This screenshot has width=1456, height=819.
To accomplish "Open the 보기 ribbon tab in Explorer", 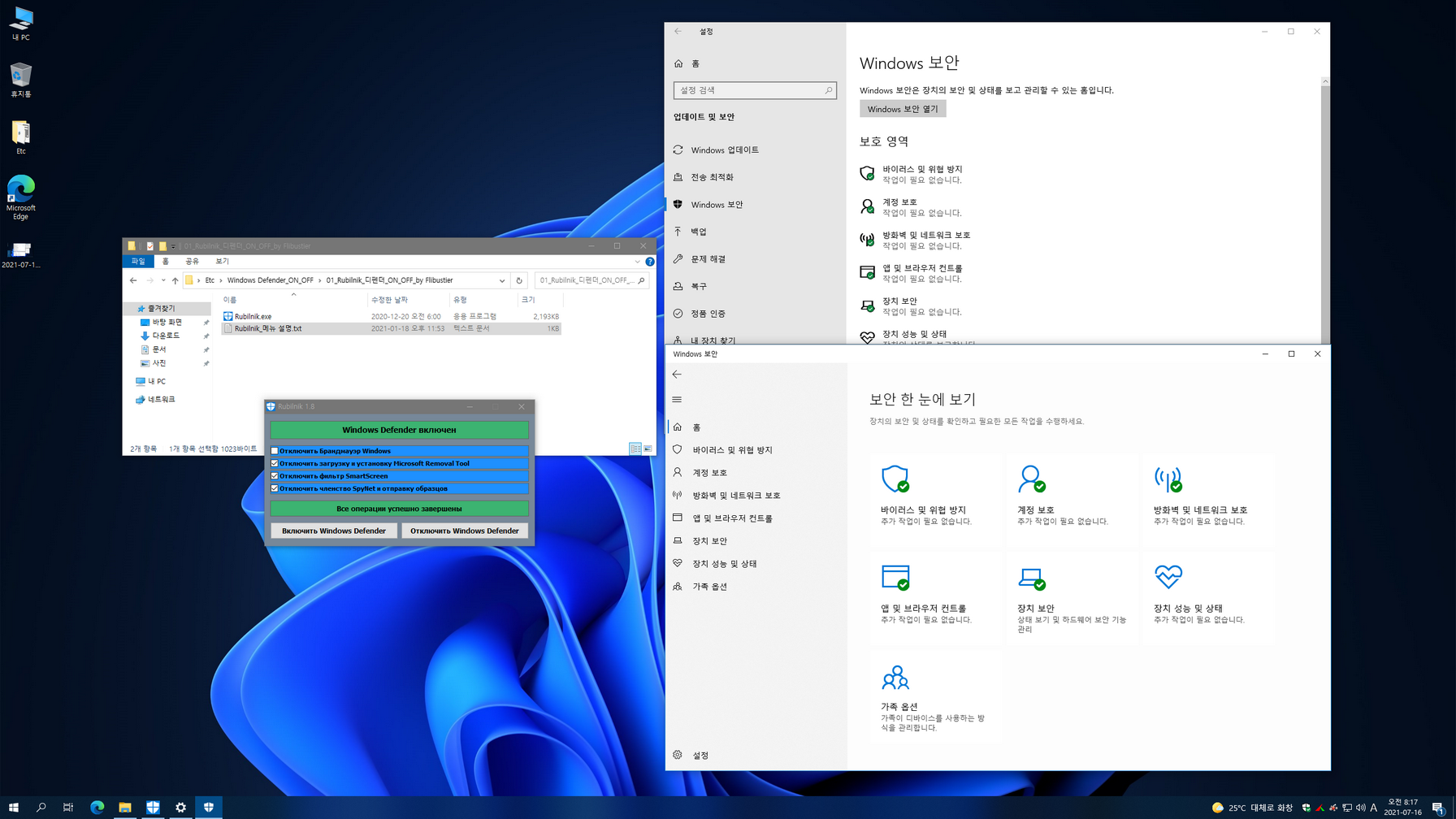I will [x=223, y=262].
